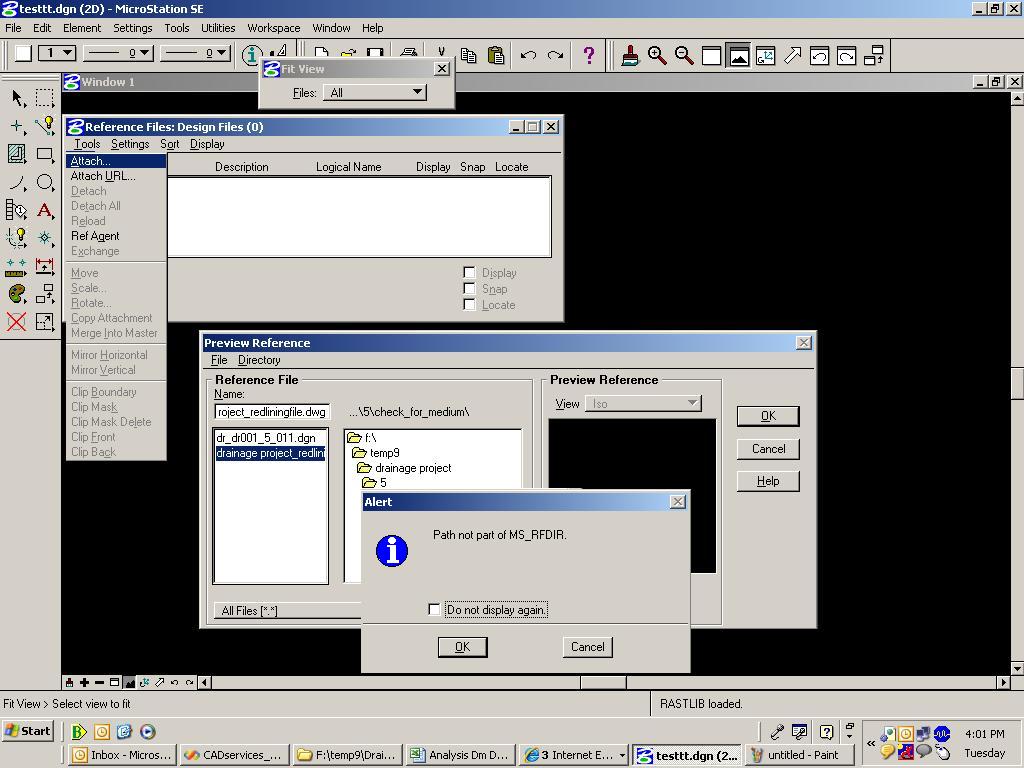This screenshot has height=768, width=1024.
Task: Select the Delete Element red X tool
Action: tap(17, 321)
